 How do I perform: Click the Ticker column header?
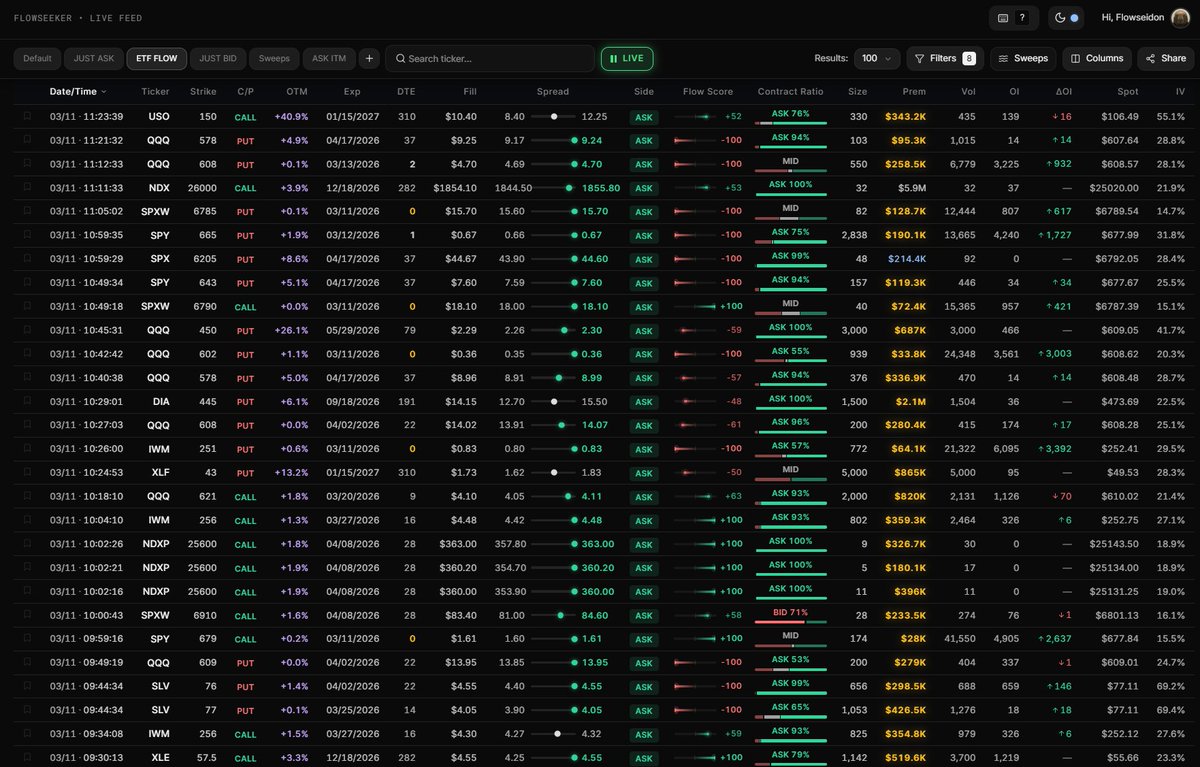point(155,91)
